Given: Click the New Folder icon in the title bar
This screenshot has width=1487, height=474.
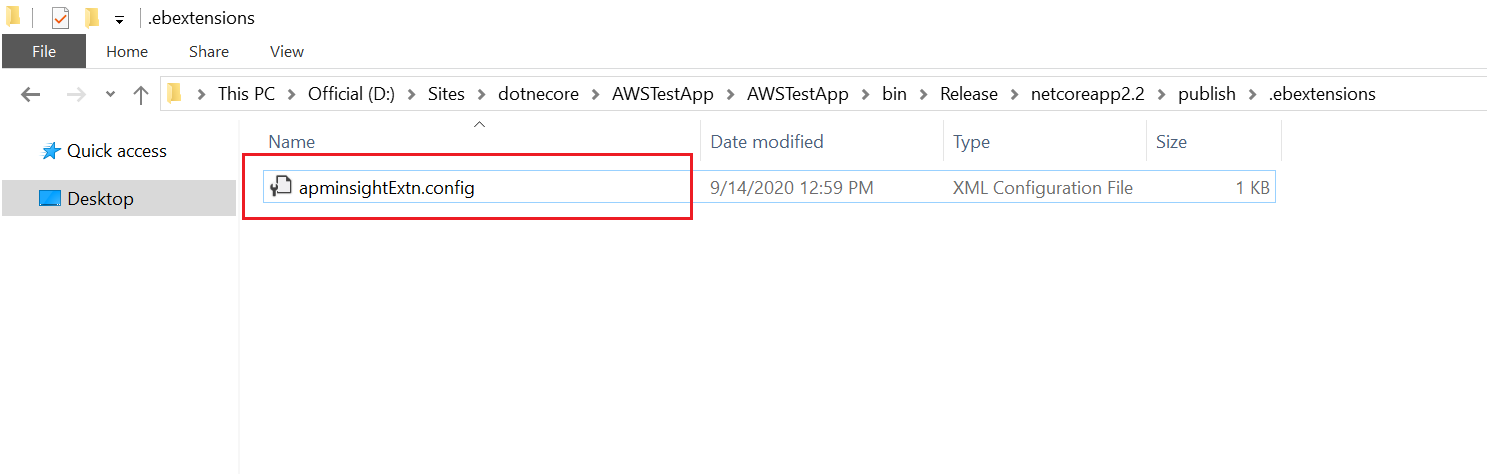Looking at the screenshot, I should pos(92,18).
